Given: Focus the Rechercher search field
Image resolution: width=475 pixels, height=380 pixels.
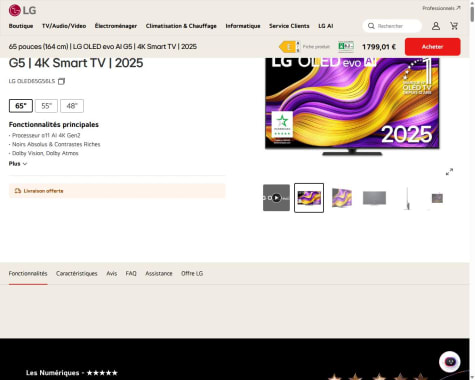Looking at the screenshot, I should (x=392, y=26).
